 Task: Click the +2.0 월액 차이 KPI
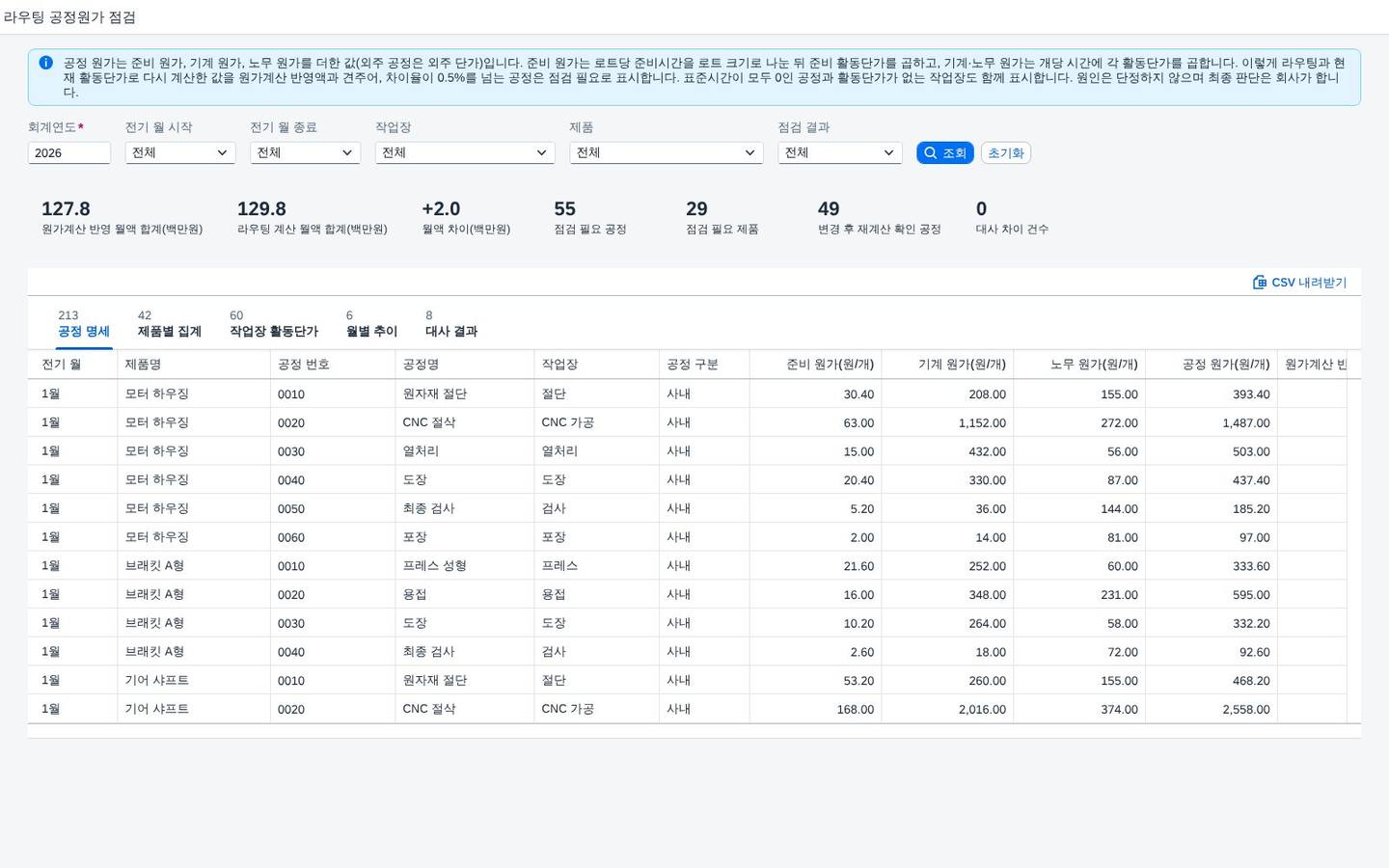(x=466, y=217)
